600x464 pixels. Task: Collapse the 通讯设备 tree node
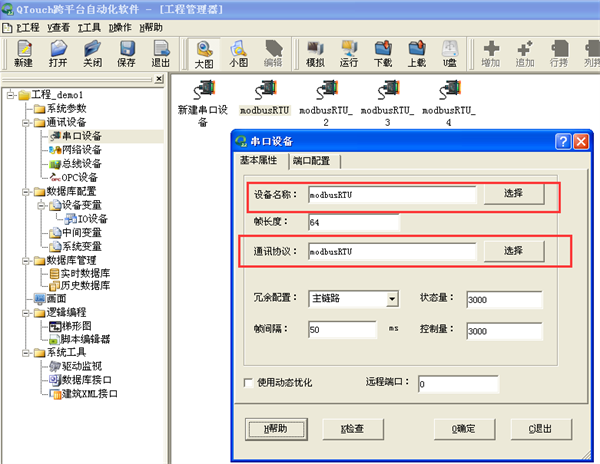tap(26, 122)
